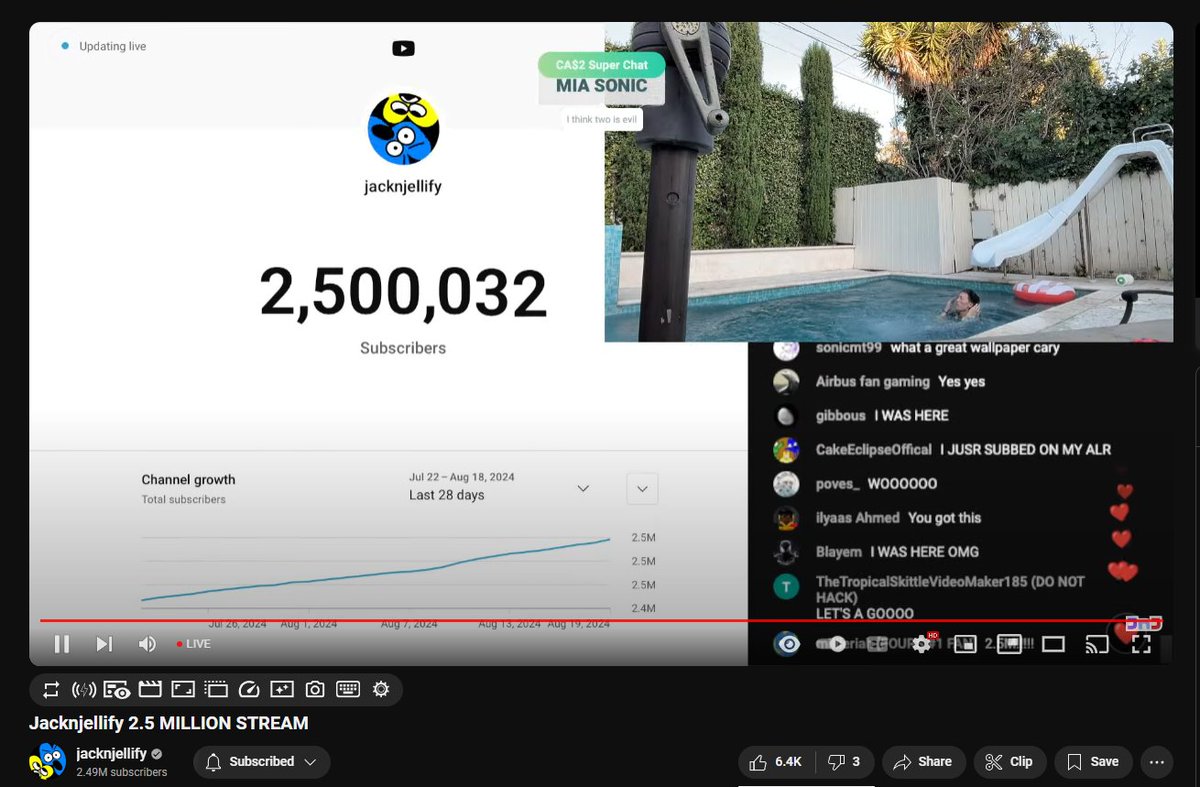
Task: Save the video to a playlist
Action: coord(1092,761)
